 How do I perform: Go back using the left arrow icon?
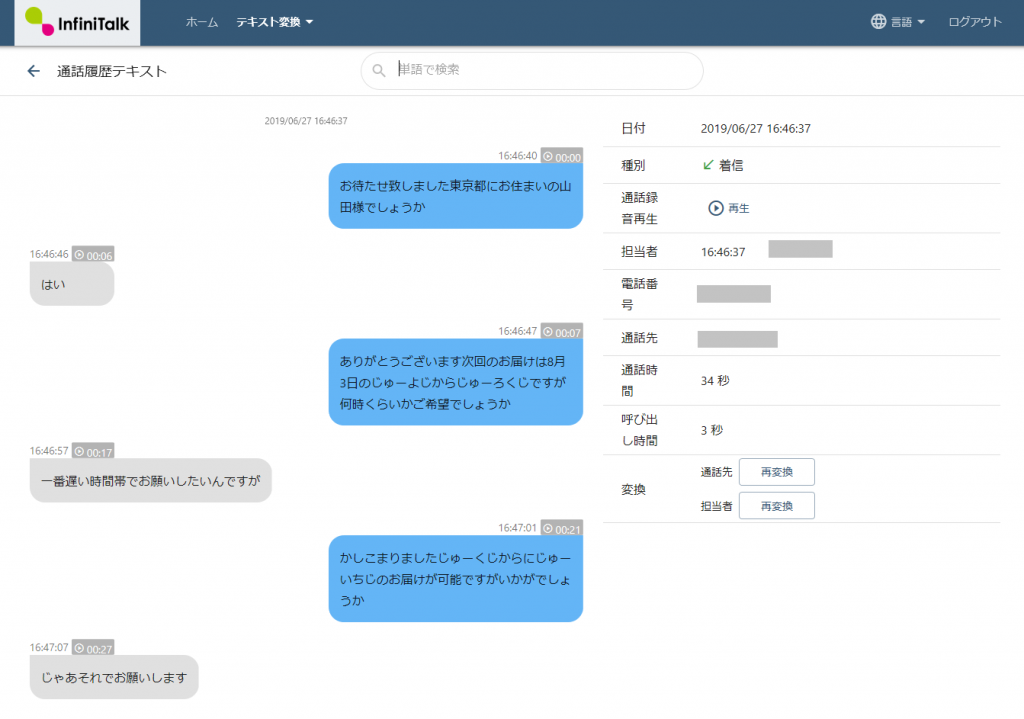pyautogui.click(x=33, y=71)
